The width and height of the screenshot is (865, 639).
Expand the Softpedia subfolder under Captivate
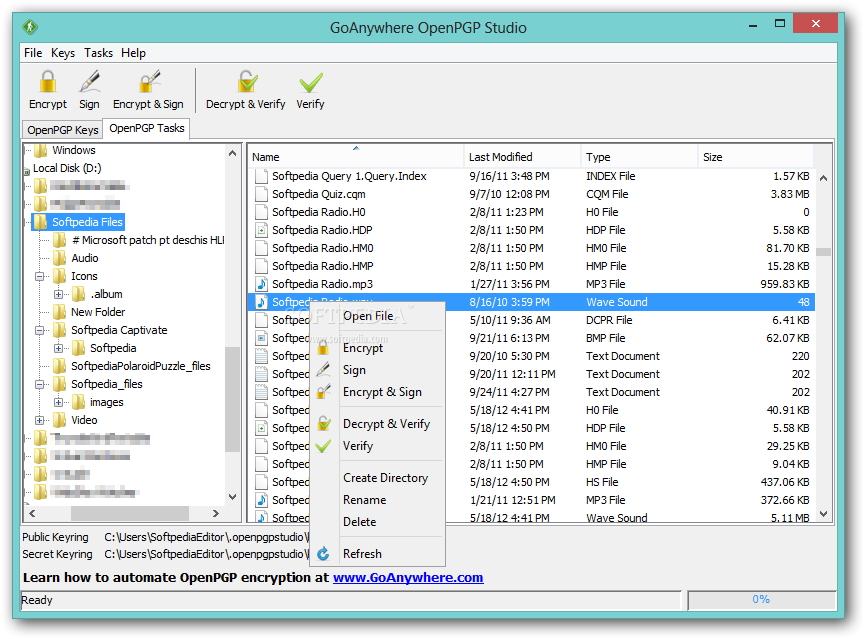coord(58,348)
